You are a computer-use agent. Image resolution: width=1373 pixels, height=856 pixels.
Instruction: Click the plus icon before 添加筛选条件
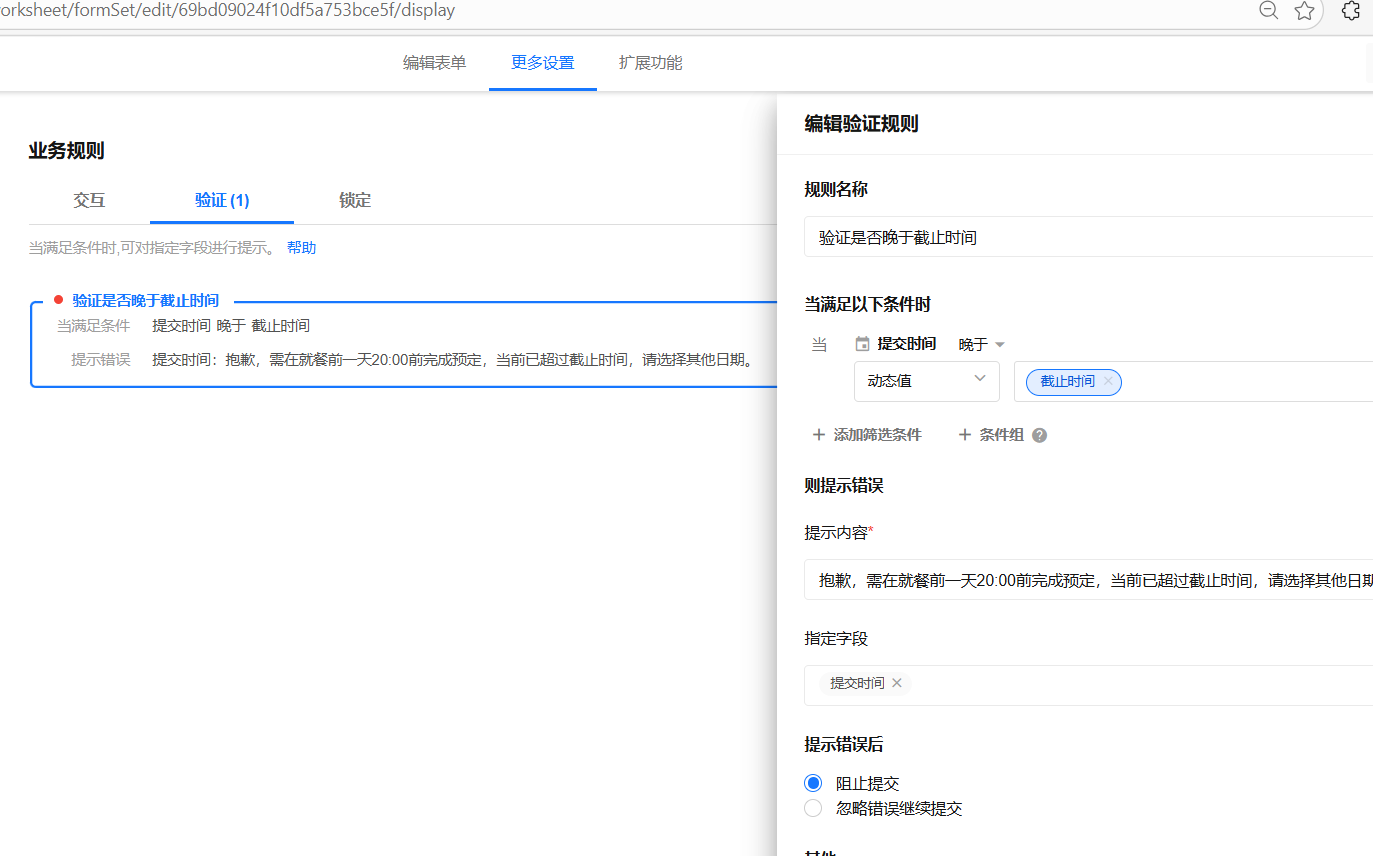[819, 435]
